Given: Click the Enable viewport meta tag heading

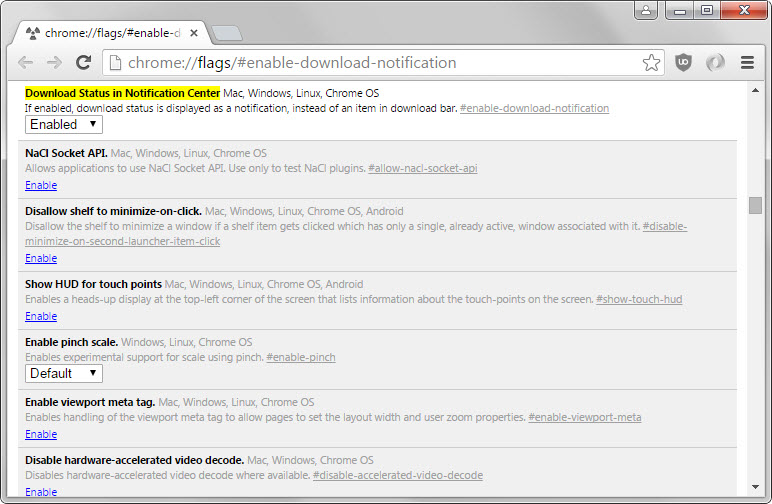Looking at the screenshot, I should [90, 402].
